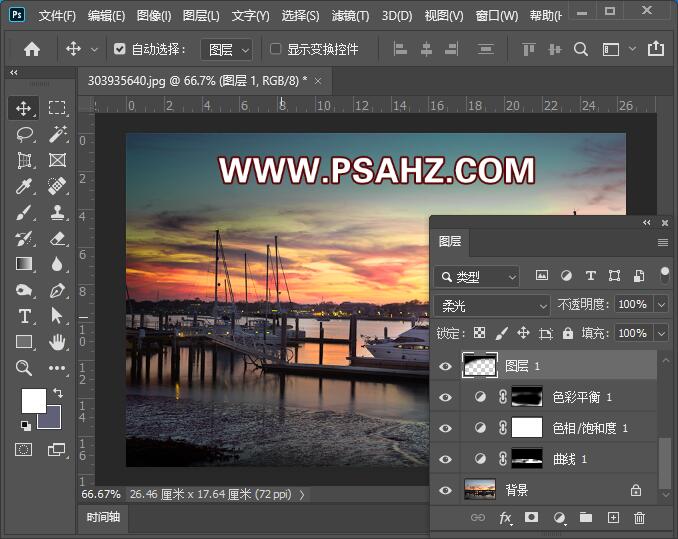This screenshot has width=678, height=539.
Task: Open the workspace switcher dropdown arrow
Action: click(632, 49)
